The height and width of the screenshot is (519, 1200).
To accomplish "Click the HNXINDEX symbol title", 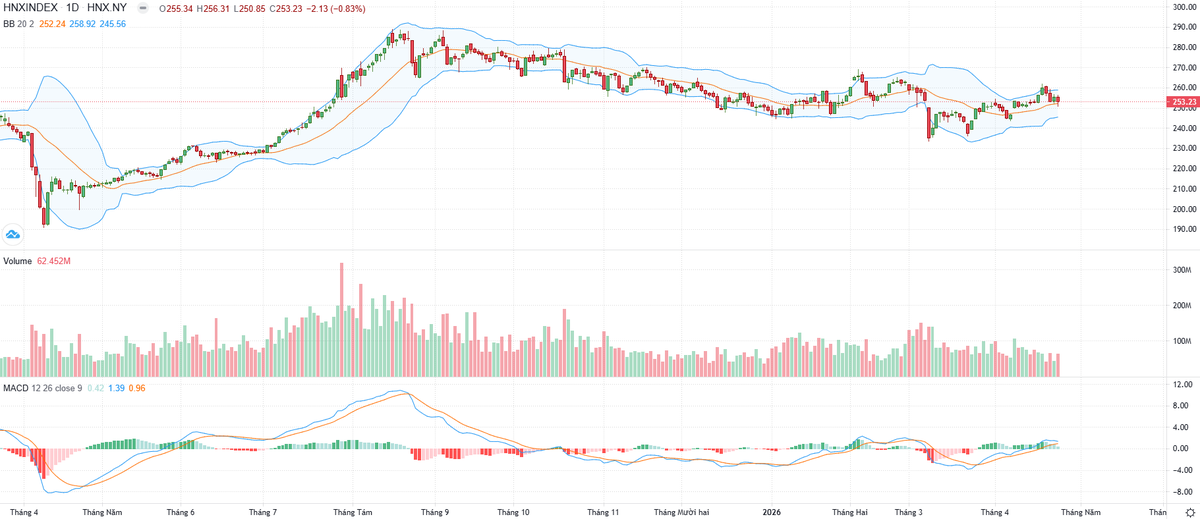I will [x=31, y=6].
